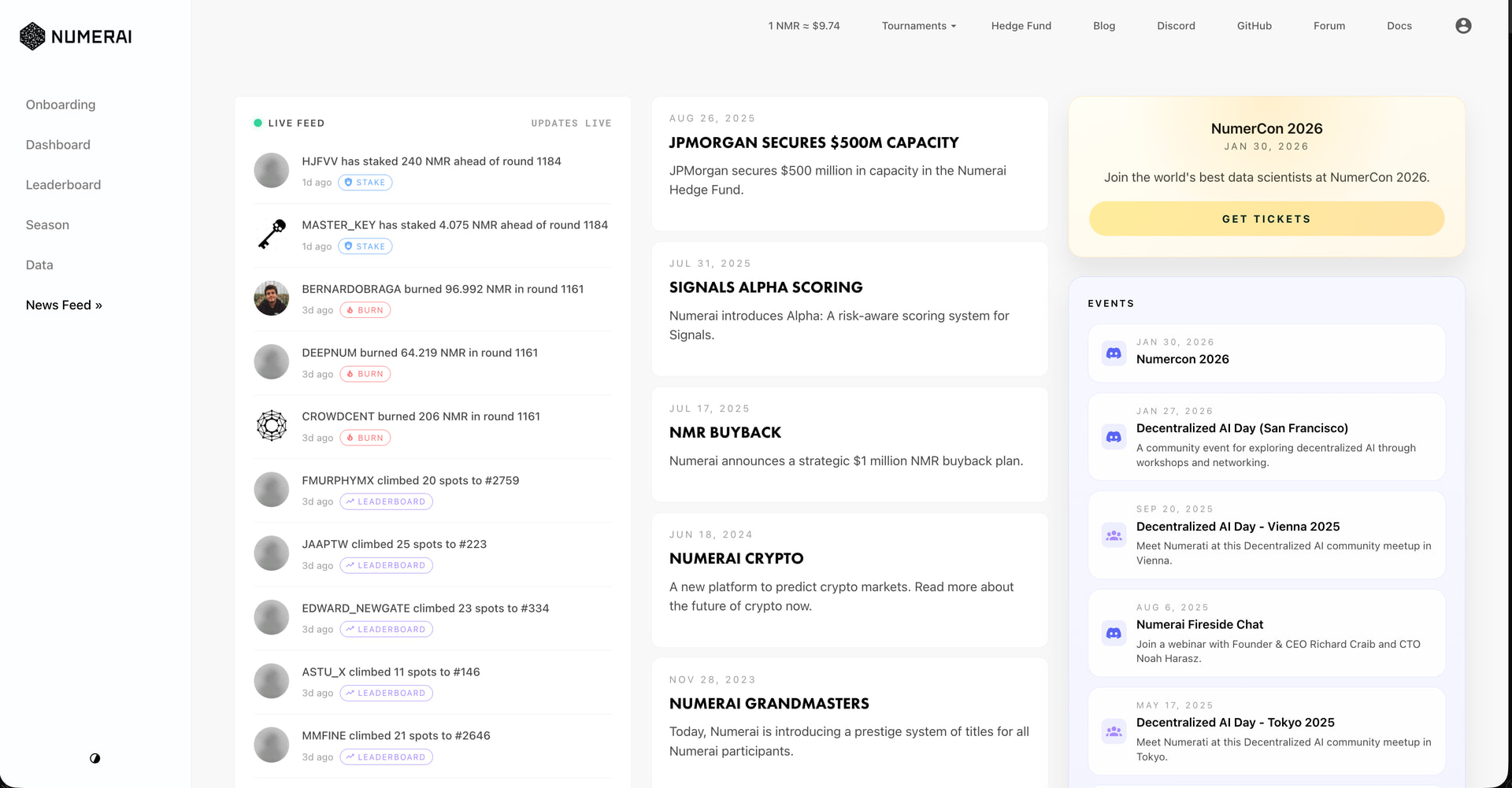Image resolution: width=1512 pixels, height=788 pixels.
Task: Click the STAKE tag under HJFVV entry
Action: click(x=365, y=183)
